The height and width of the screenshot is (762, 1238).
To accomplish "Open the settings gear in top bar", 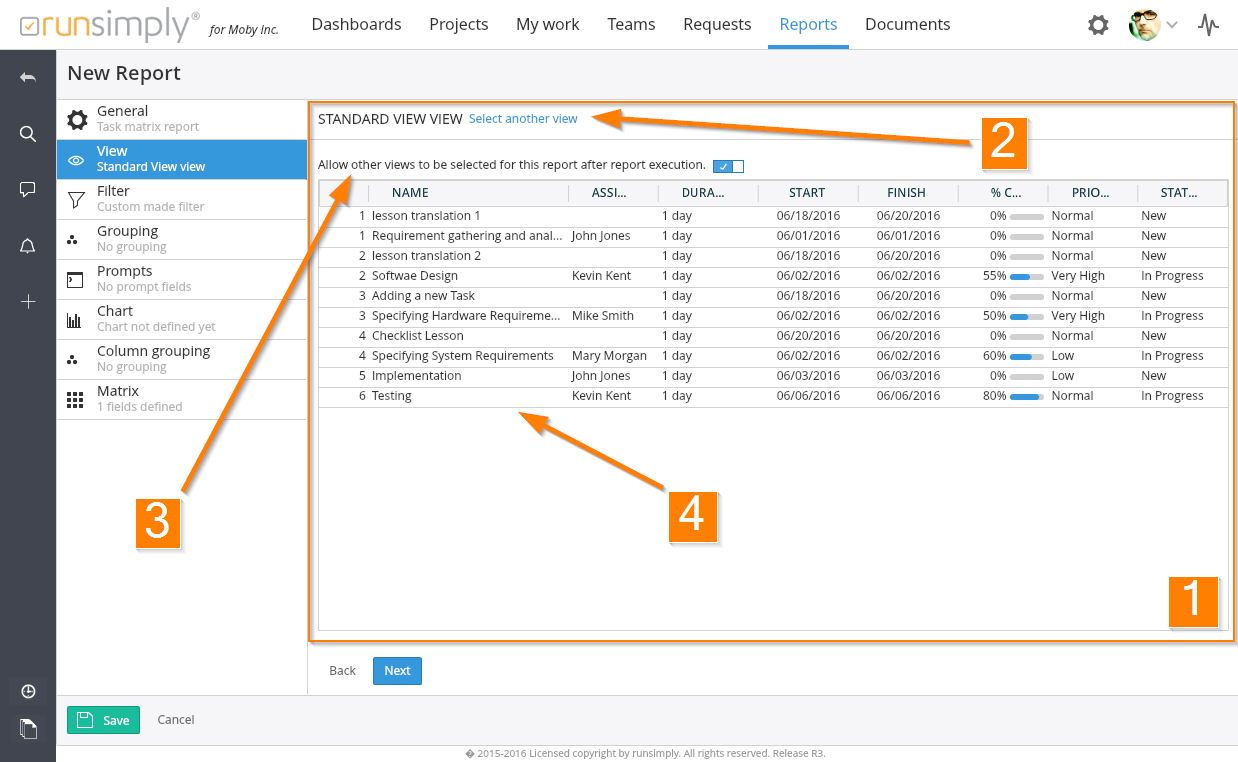I will pos(1098,25).
